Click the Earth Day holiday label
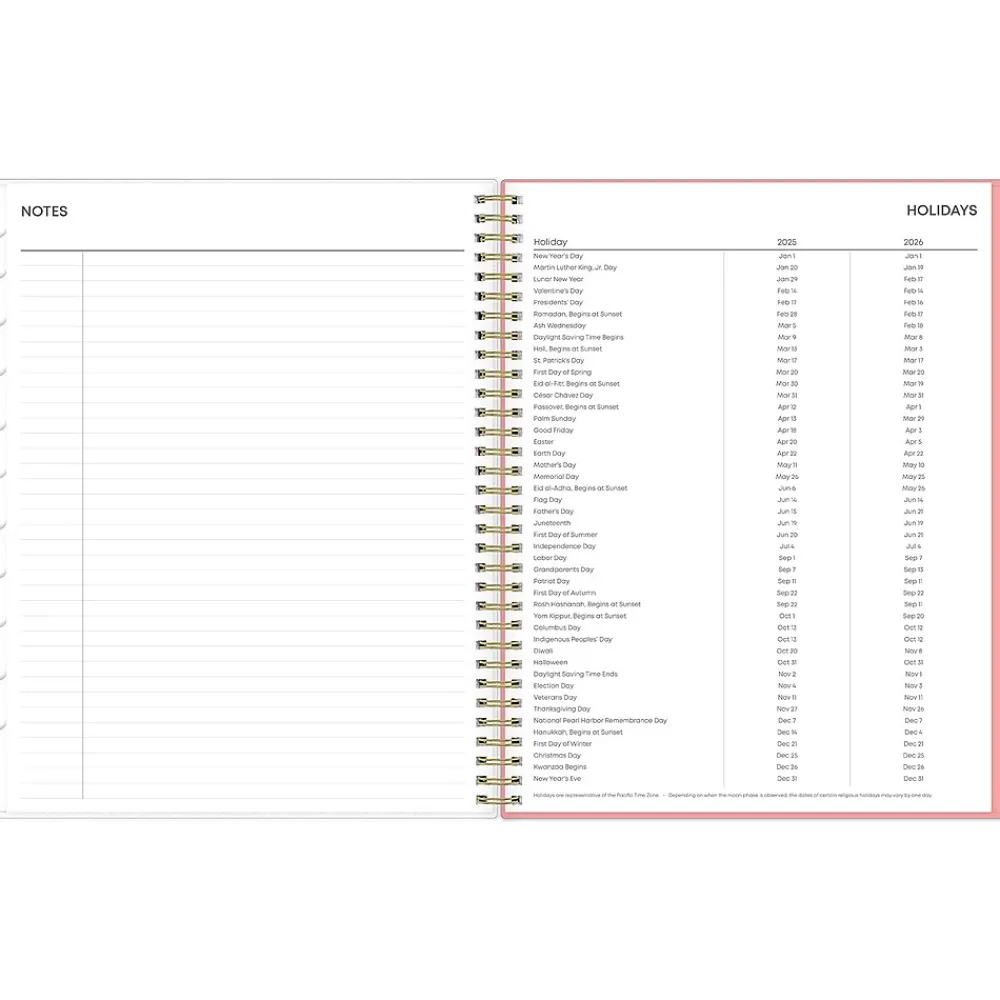Image resolution: width=1000 pixels, height=1000 pixels. tap(549, 453)
